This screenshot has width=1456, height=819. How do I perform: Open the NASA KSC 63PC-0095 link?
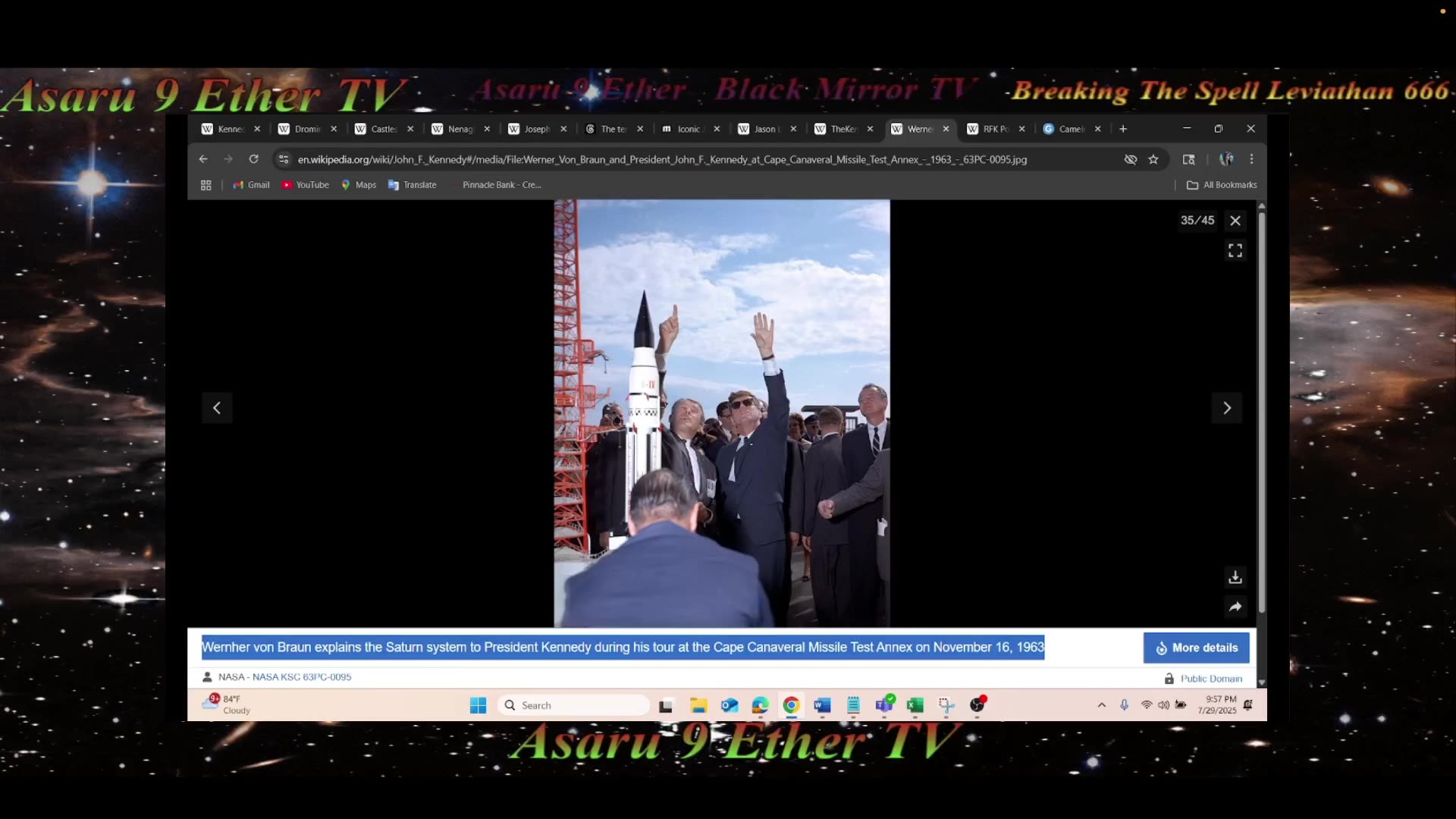click(302, 677)
